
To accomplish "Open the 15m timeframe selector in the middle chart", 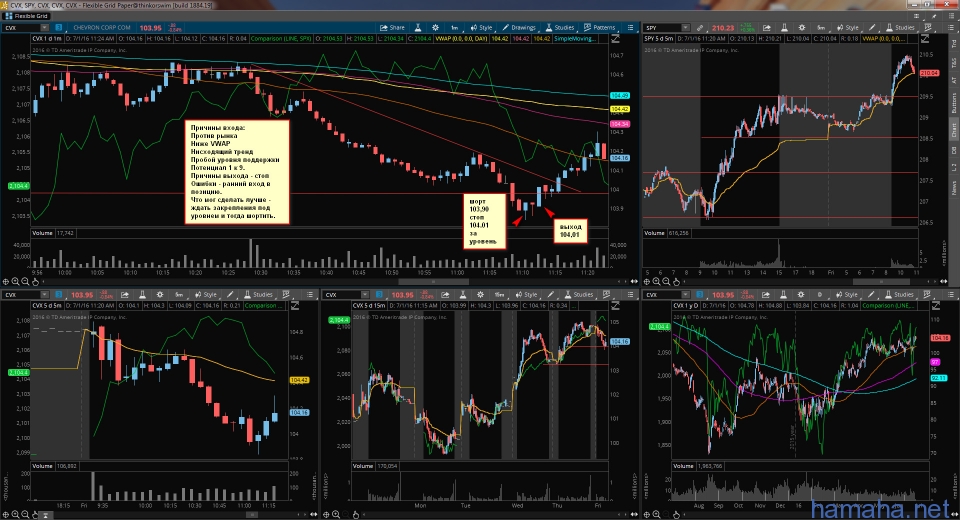I will (500, 295).
